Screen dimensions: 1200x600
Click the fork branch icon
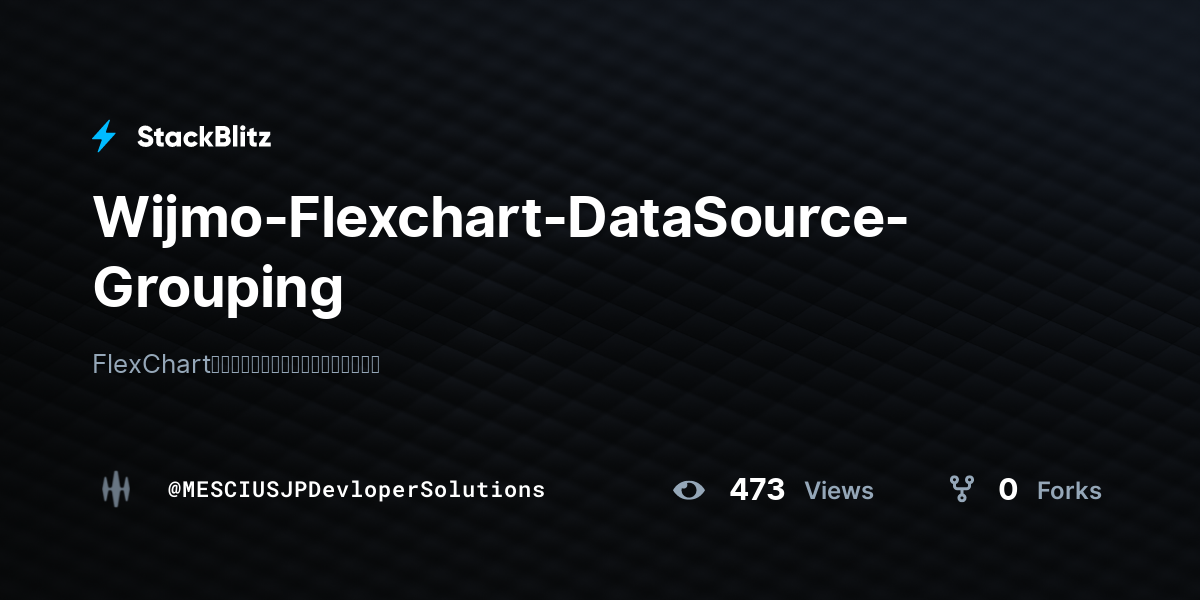(961, 489)
